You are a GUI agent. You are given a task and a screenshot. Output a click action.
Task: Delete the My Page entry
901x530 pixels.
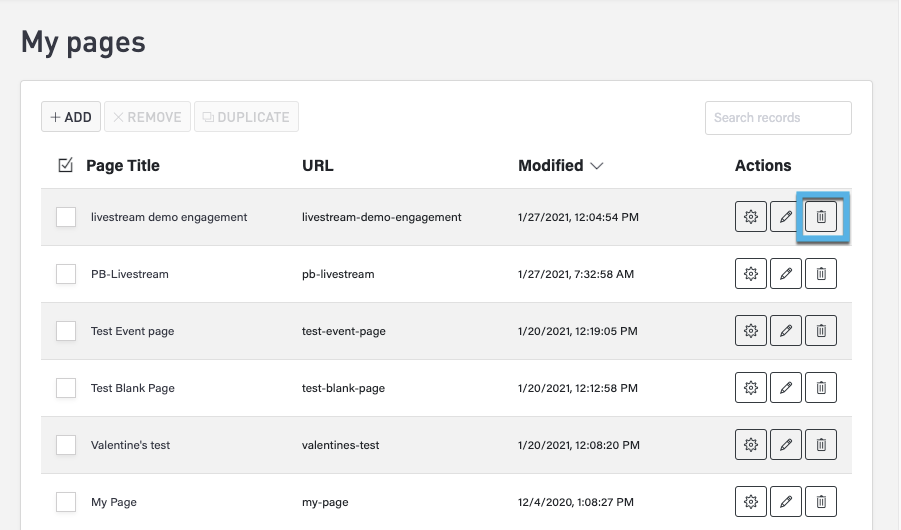pyautogui.click(x=821, y=502)
